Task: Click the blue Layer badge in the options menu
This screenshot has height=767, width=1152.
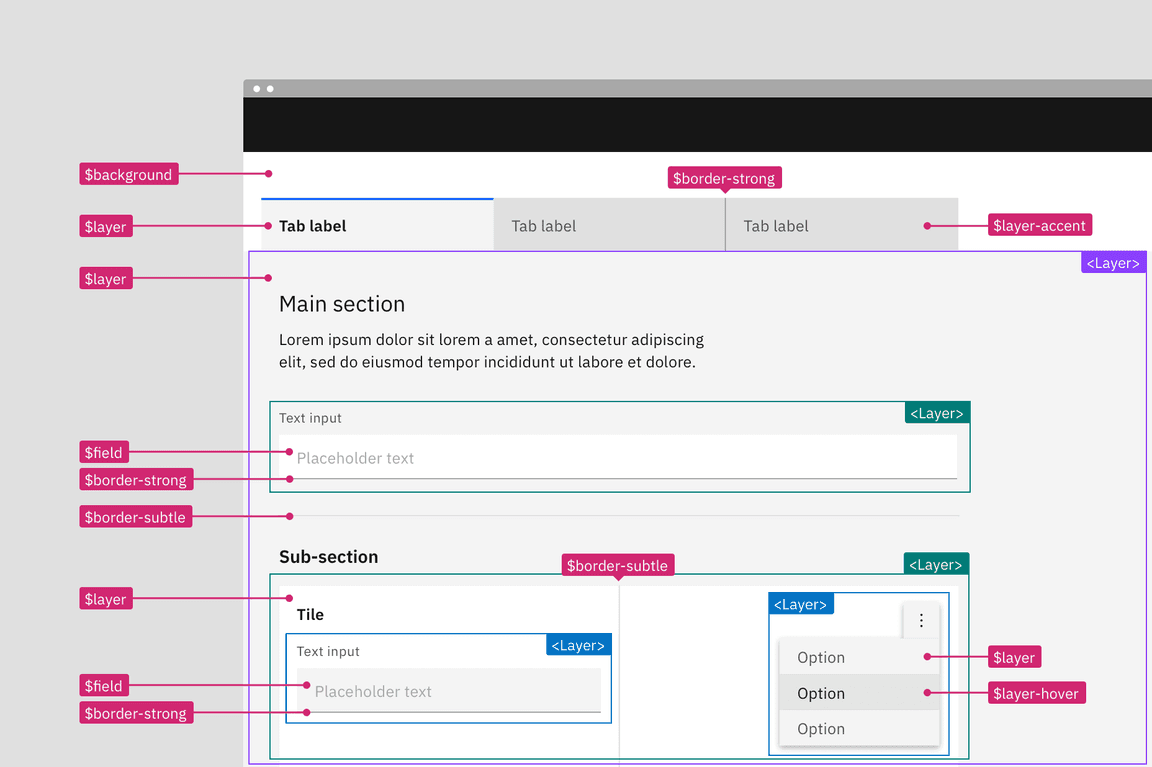Action: (801, 603)
